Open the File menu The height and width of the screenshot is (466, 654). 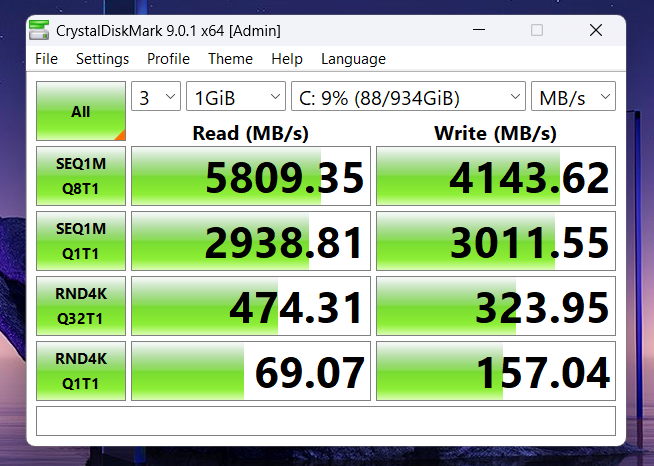[x=46, y=59]
